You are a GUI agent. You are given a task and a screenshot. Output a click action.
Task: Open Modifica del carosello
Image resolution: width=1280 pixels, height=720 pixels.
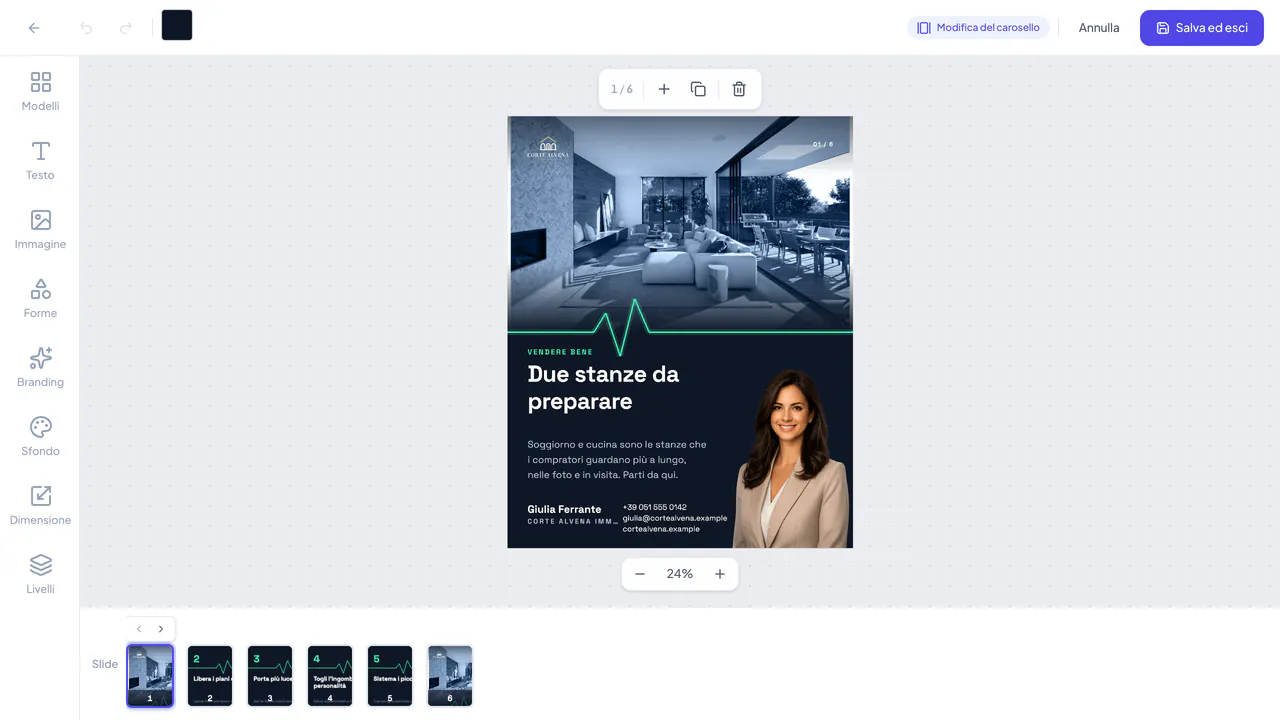pos(978,28)
